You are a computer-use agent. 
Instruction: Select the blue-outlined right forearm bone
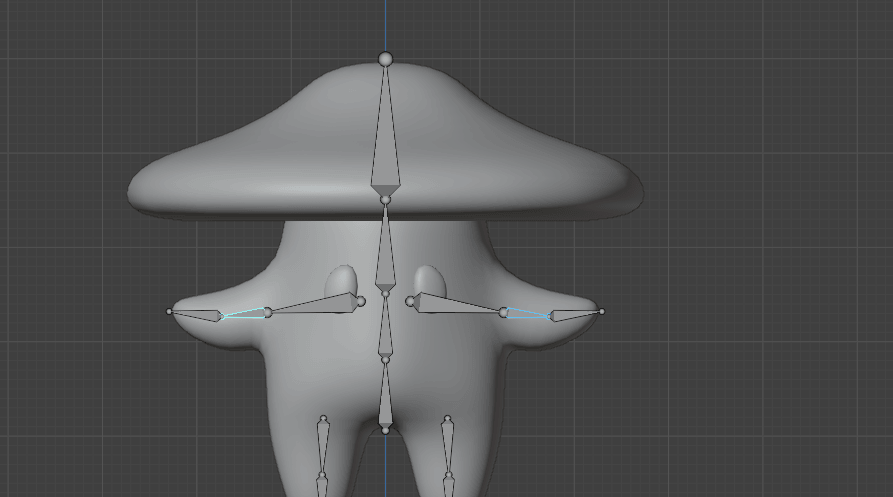(x=527, y=313)
